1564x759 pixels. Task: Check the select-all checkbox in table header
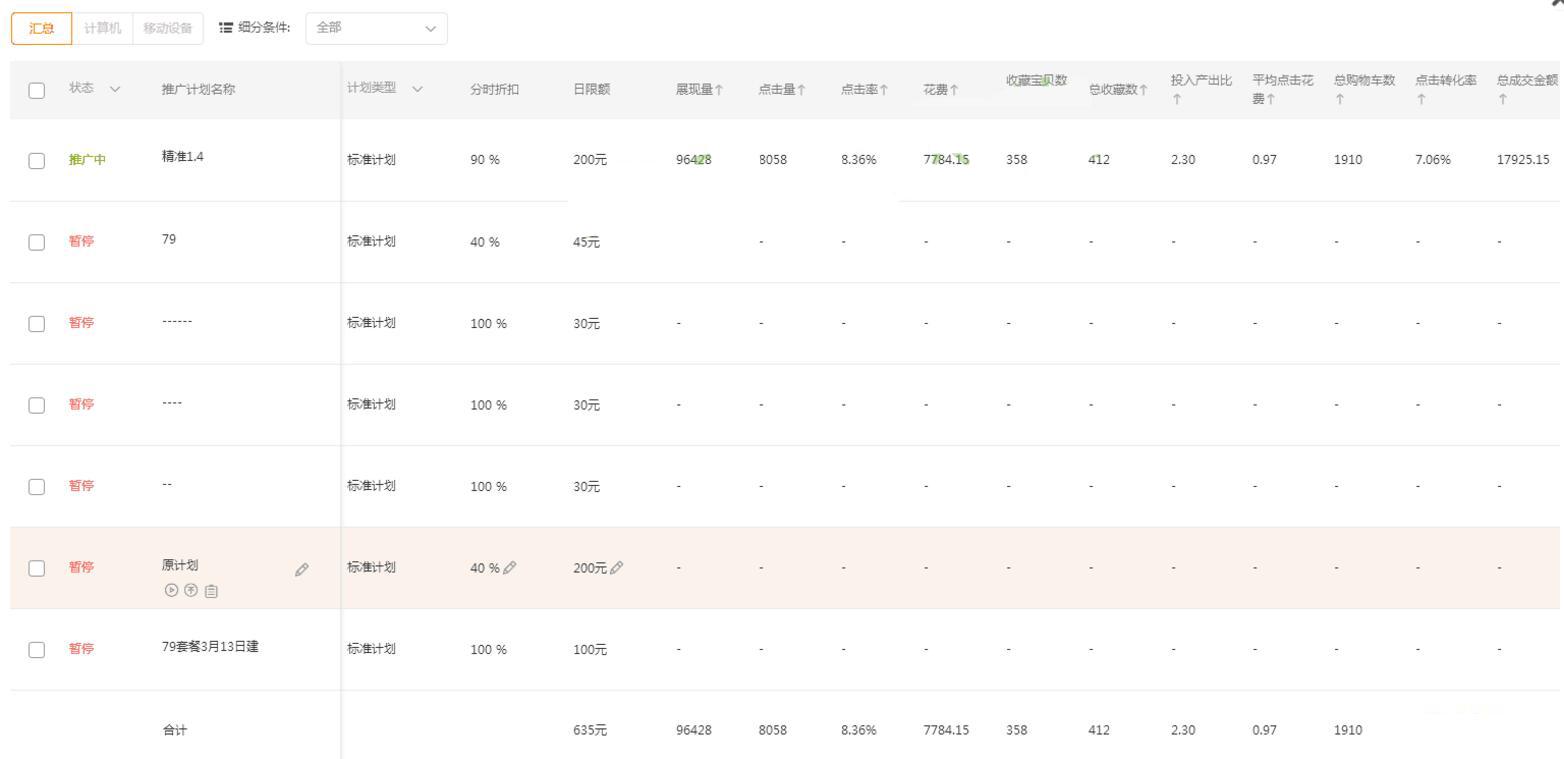point(37,90)
